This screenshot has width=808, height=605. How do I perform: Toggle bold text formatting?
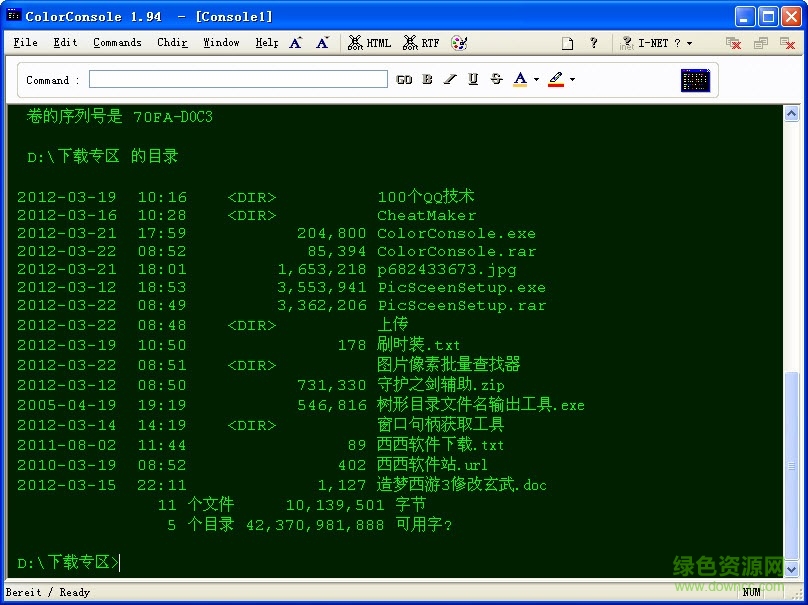click(427, 78)
